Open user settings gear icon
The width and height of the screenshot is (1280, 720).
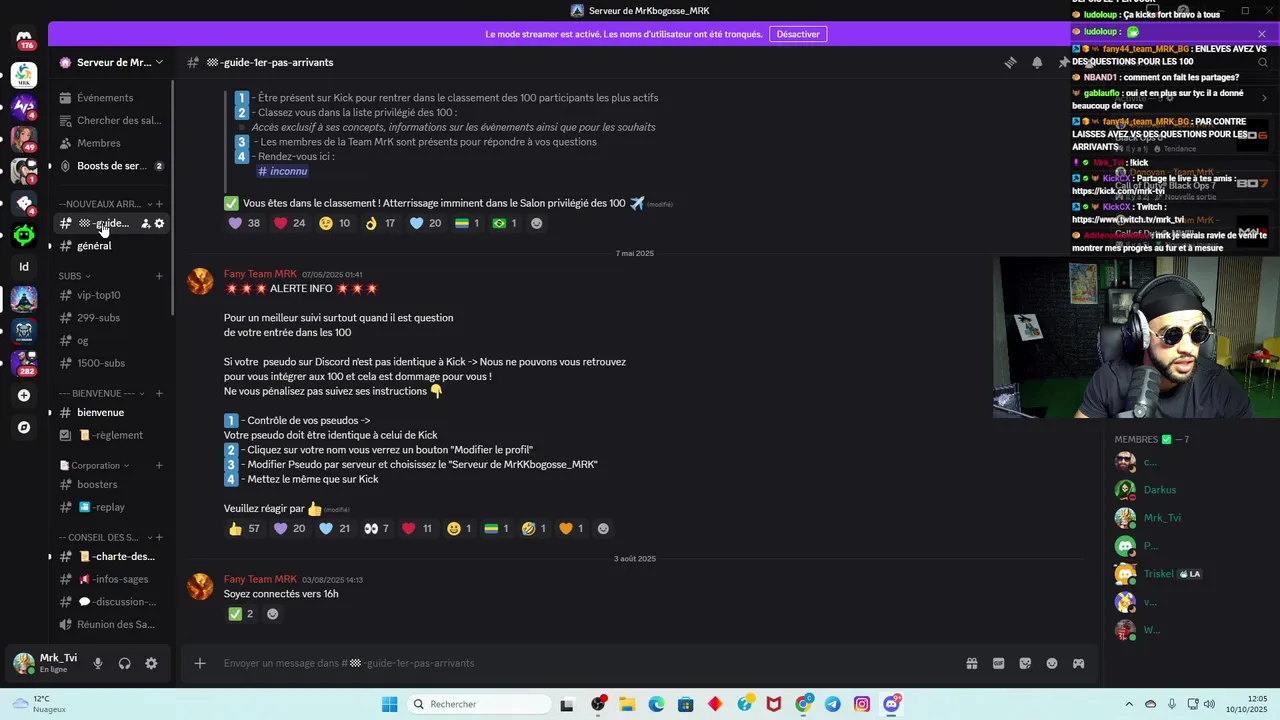point(151,663)
